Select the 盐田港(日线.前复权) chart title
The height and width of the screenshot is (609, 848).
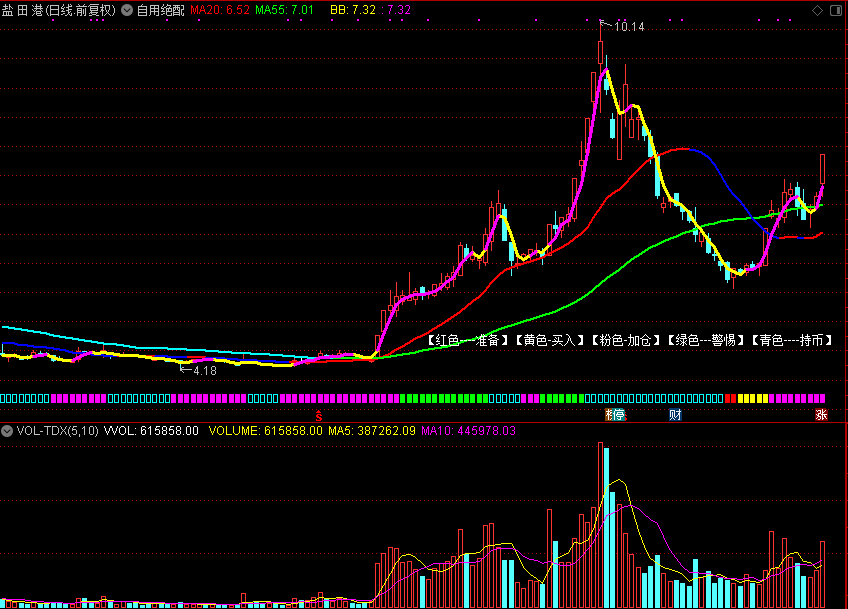coord(58,10)
